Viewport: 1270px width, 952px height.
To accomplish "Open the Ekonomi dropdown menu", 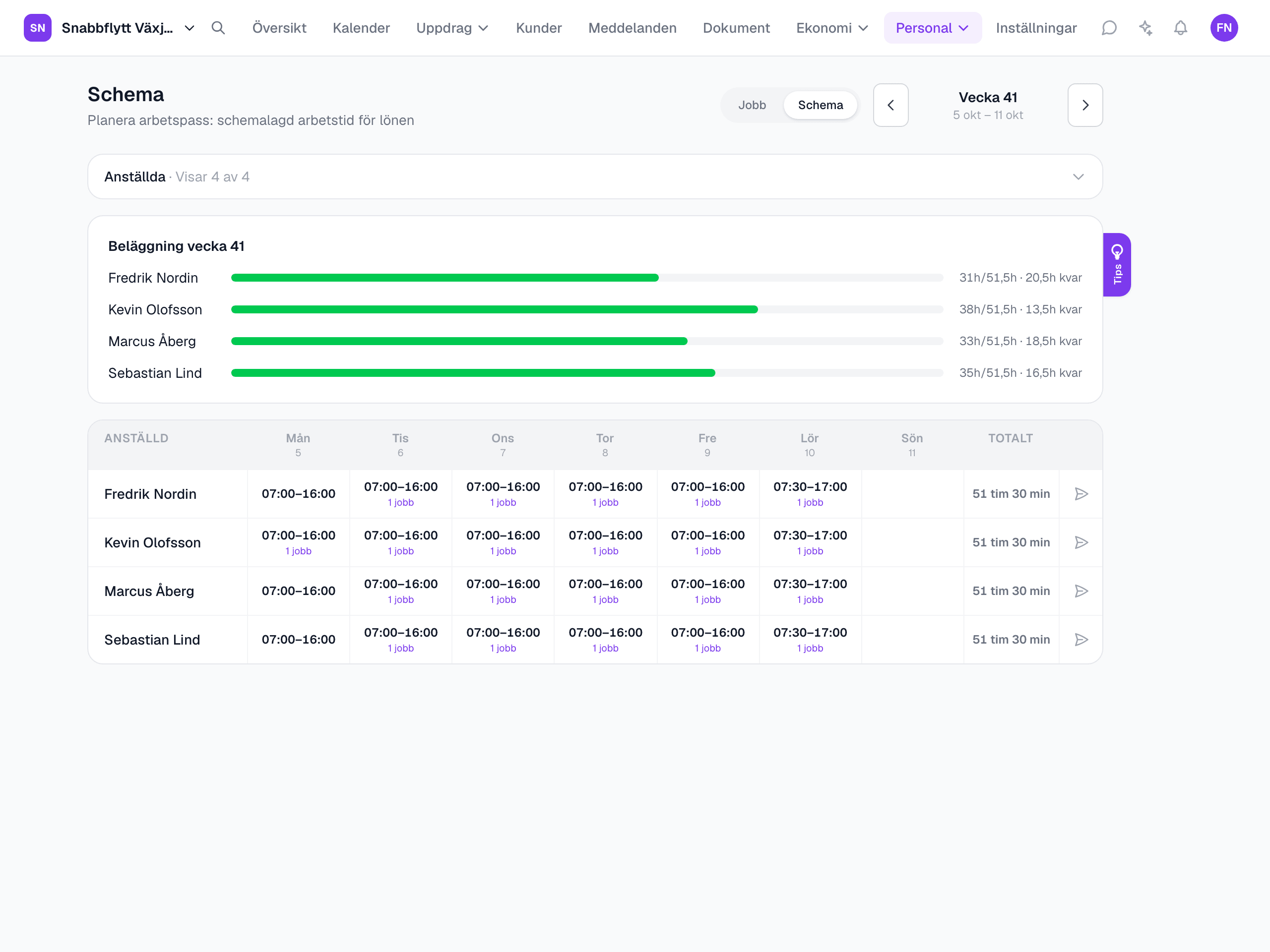I will click(x=831, y=28).
